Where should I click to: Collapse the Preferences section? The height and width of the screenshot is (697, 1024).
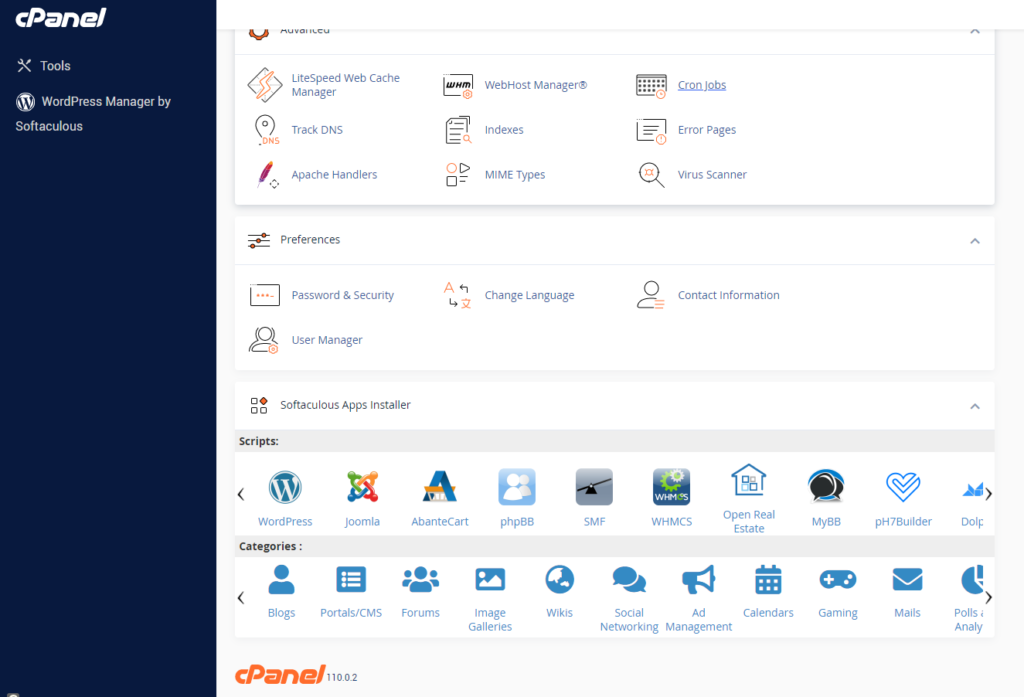coord(975,241)
